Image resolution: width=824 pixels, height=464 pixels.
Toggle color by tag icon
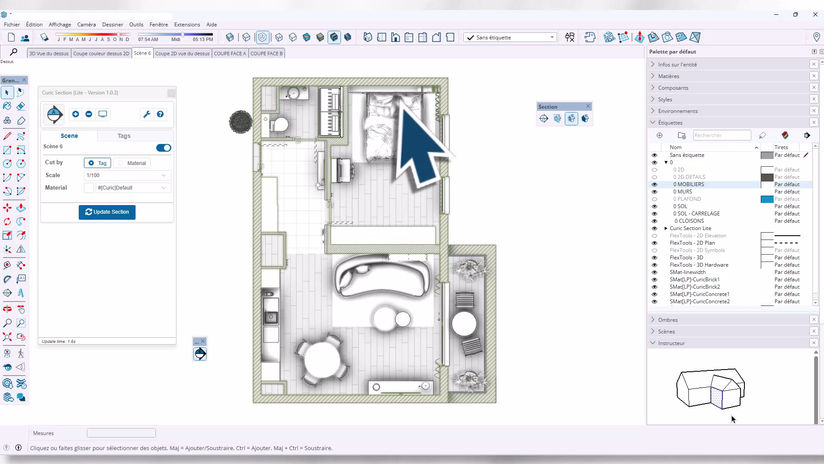coord(785,135)
